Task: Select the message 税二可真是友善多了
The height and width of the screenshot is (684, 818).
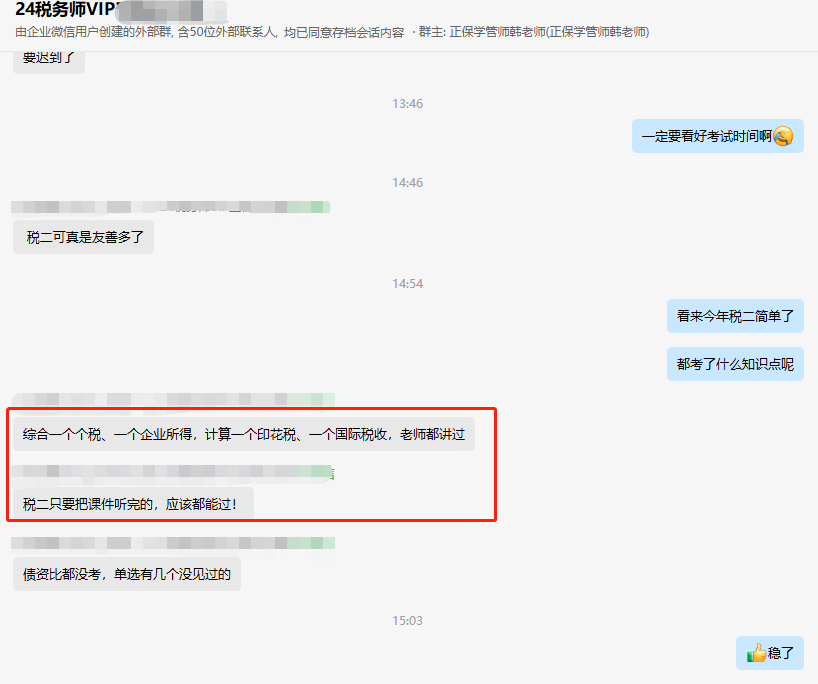Action: [x=83, y=237]
